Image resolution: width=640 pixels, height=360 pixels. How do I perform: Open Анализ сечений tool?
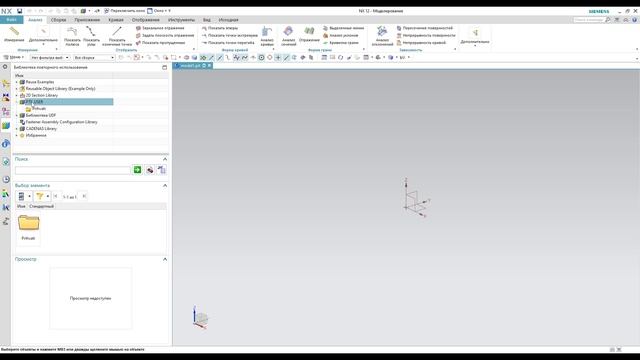289,36
